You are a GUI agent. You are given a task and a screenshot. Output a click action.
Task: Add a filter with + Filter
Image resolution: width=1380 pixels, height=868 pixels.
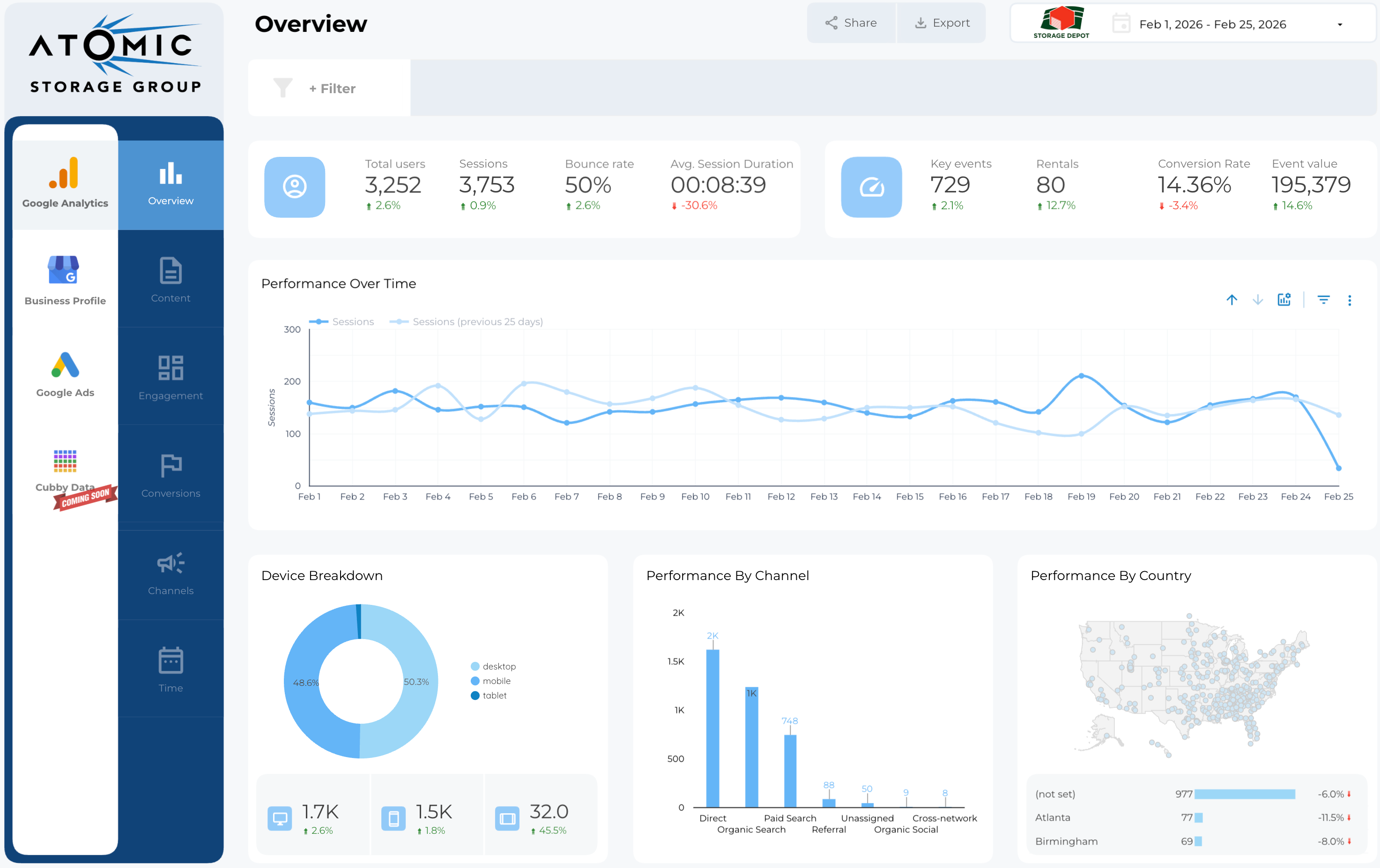tap(333, 89)
